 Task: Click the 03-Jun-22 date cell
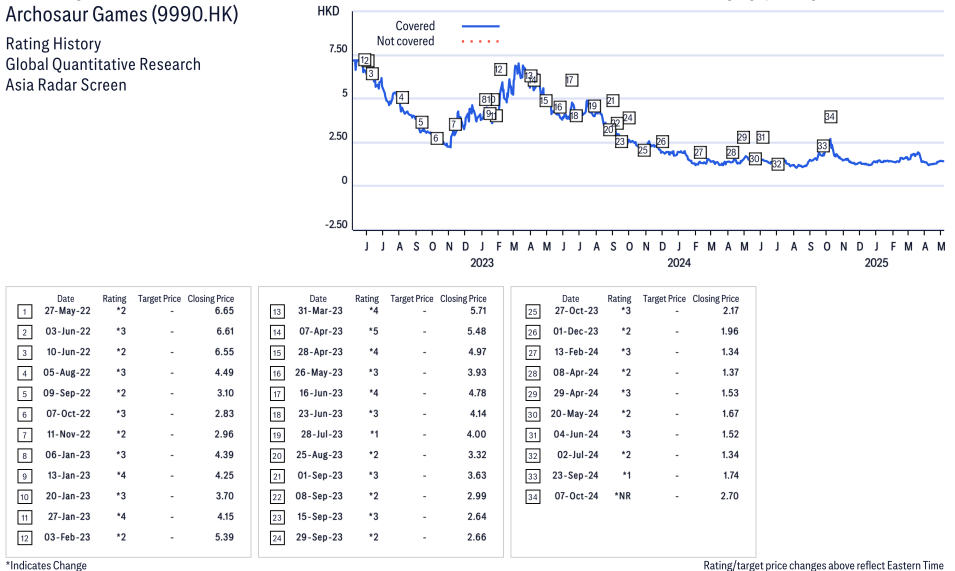click(68, 331)
